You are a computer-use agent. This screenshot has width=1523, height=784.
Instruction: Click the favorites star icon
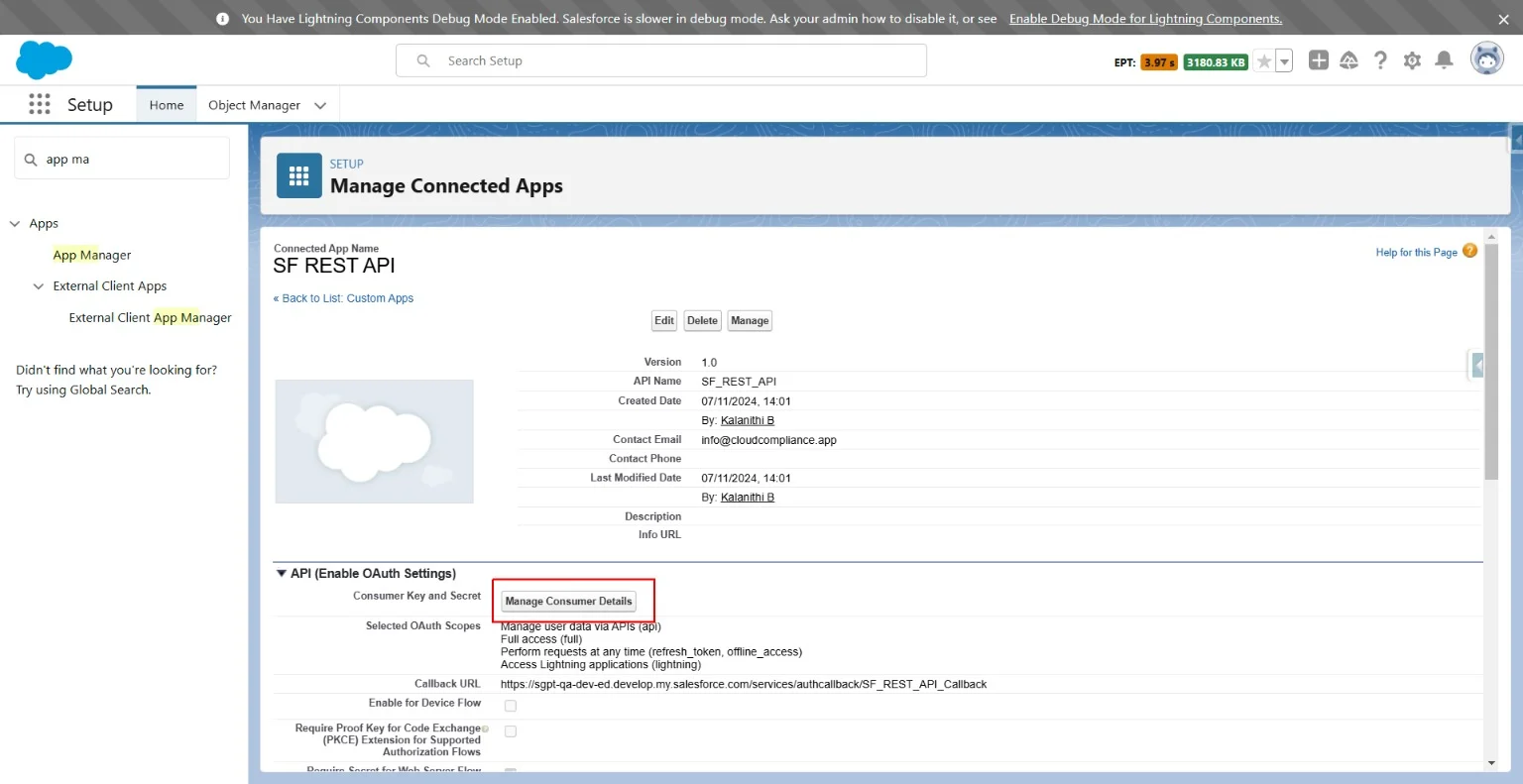point(1264,61)
